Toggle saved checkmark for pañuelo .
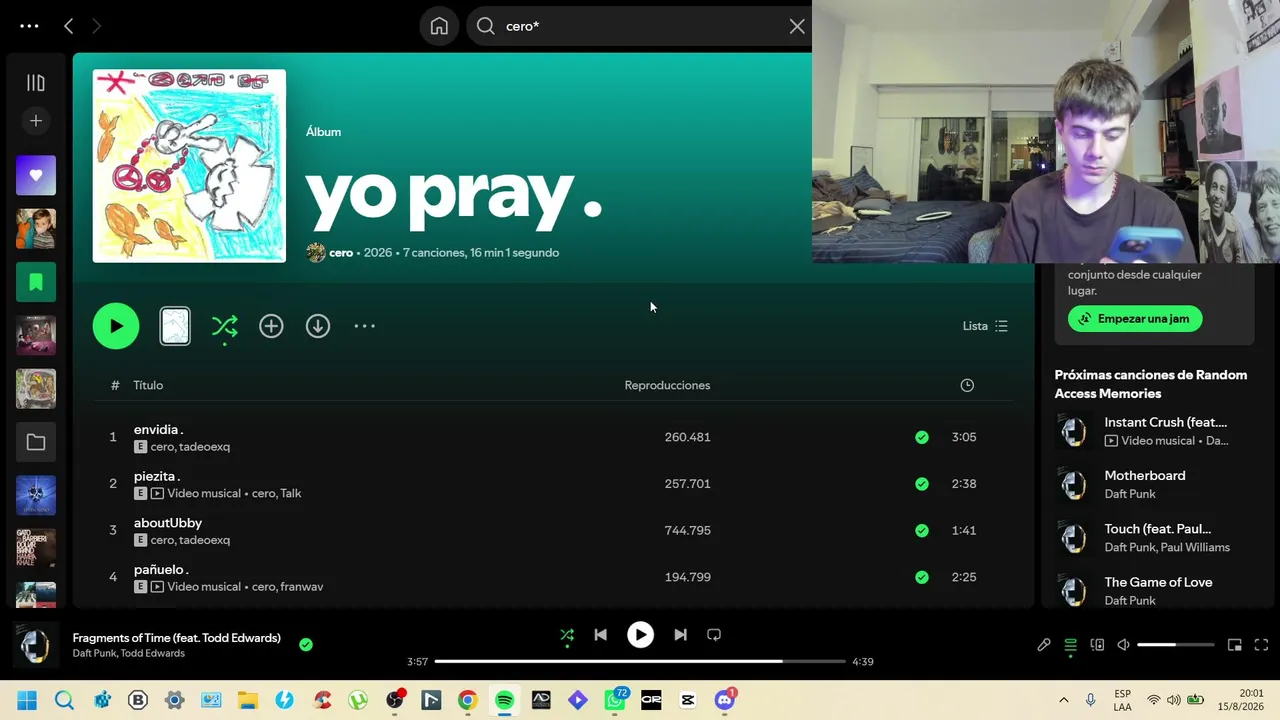This screenshot has width=1280, height=720. (x=922, y=577)
